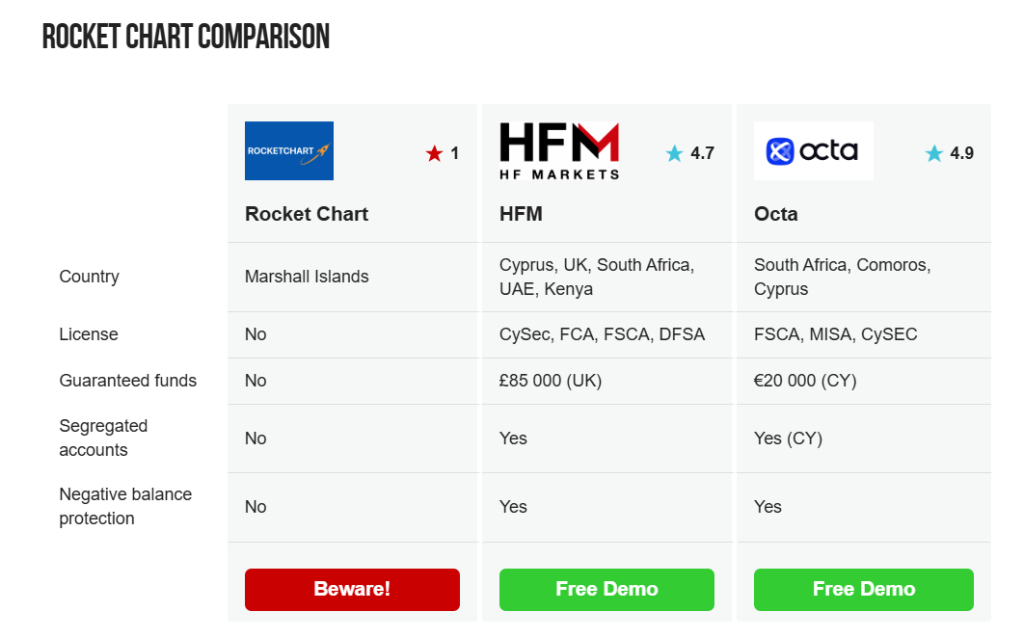Open the HFM broker name heading
Screen dimensions: 1024x638
coord(520,214)
